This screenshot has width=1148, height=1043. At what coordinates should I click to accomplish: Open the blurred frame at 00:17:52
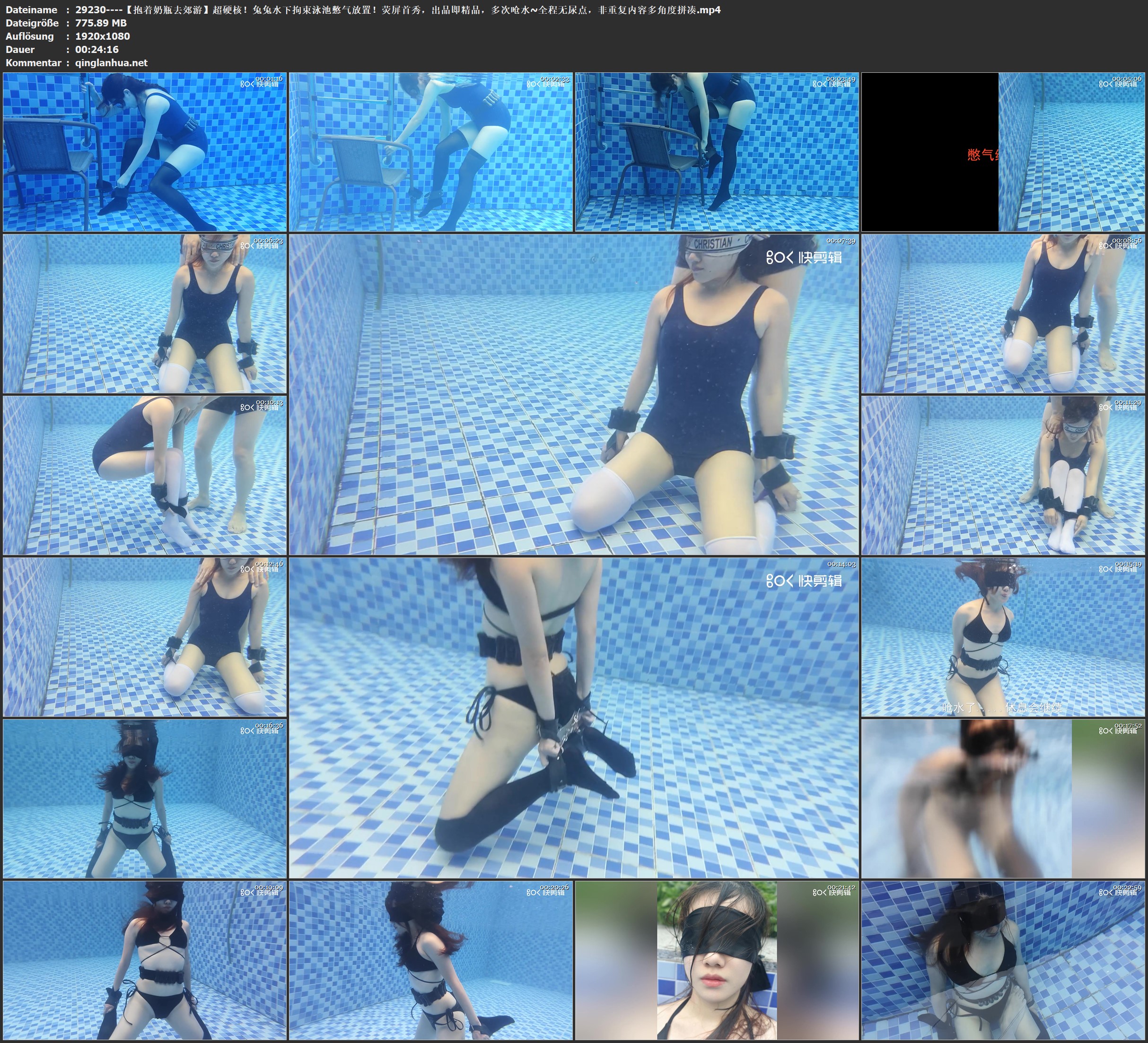click(1003, 799)
